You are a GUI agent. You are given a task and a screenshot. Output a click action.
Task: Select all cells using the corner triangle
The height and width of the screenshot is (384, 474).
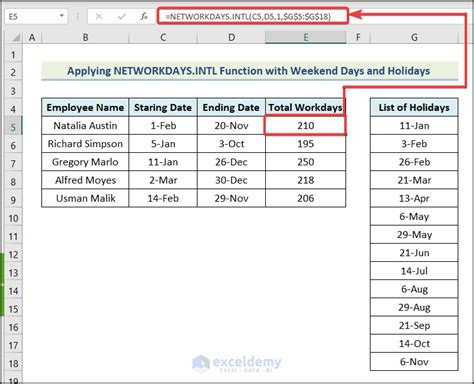(x=16, y=37)
